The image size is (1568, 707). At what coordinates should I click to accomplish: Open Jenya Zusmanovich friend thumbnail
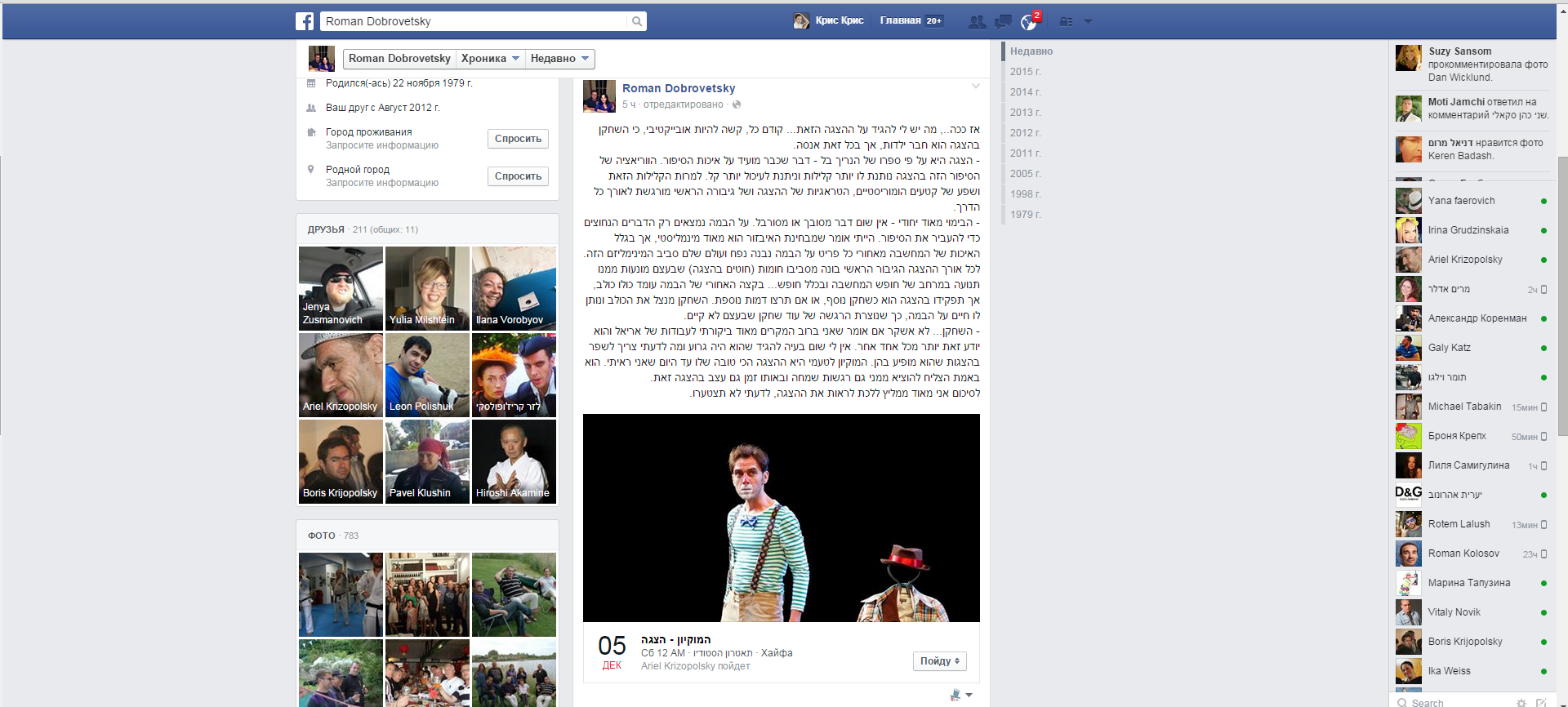[x=341, y=288]
